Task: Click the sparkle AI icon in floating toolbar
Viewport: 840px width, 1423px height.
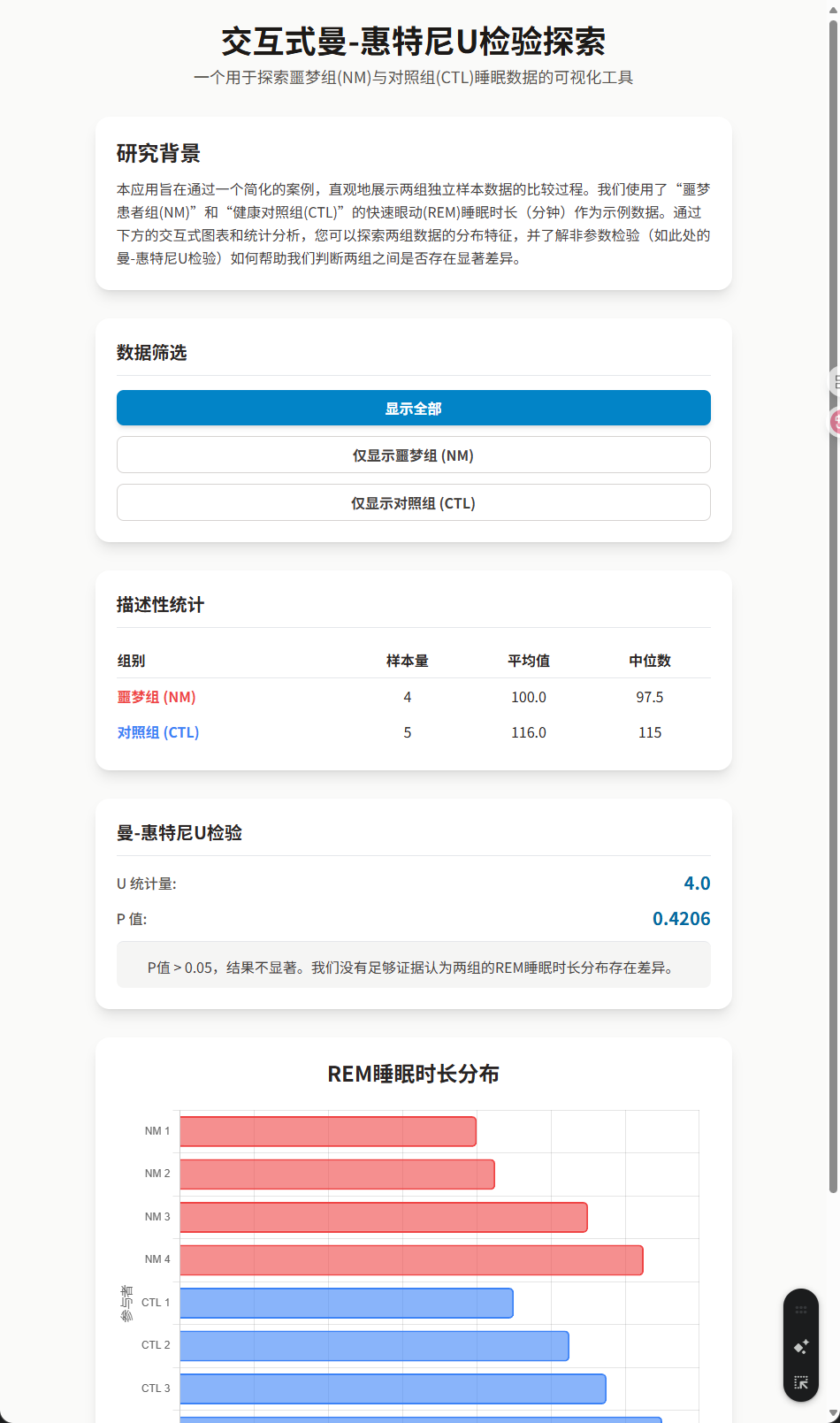Action: point(801,1346)
